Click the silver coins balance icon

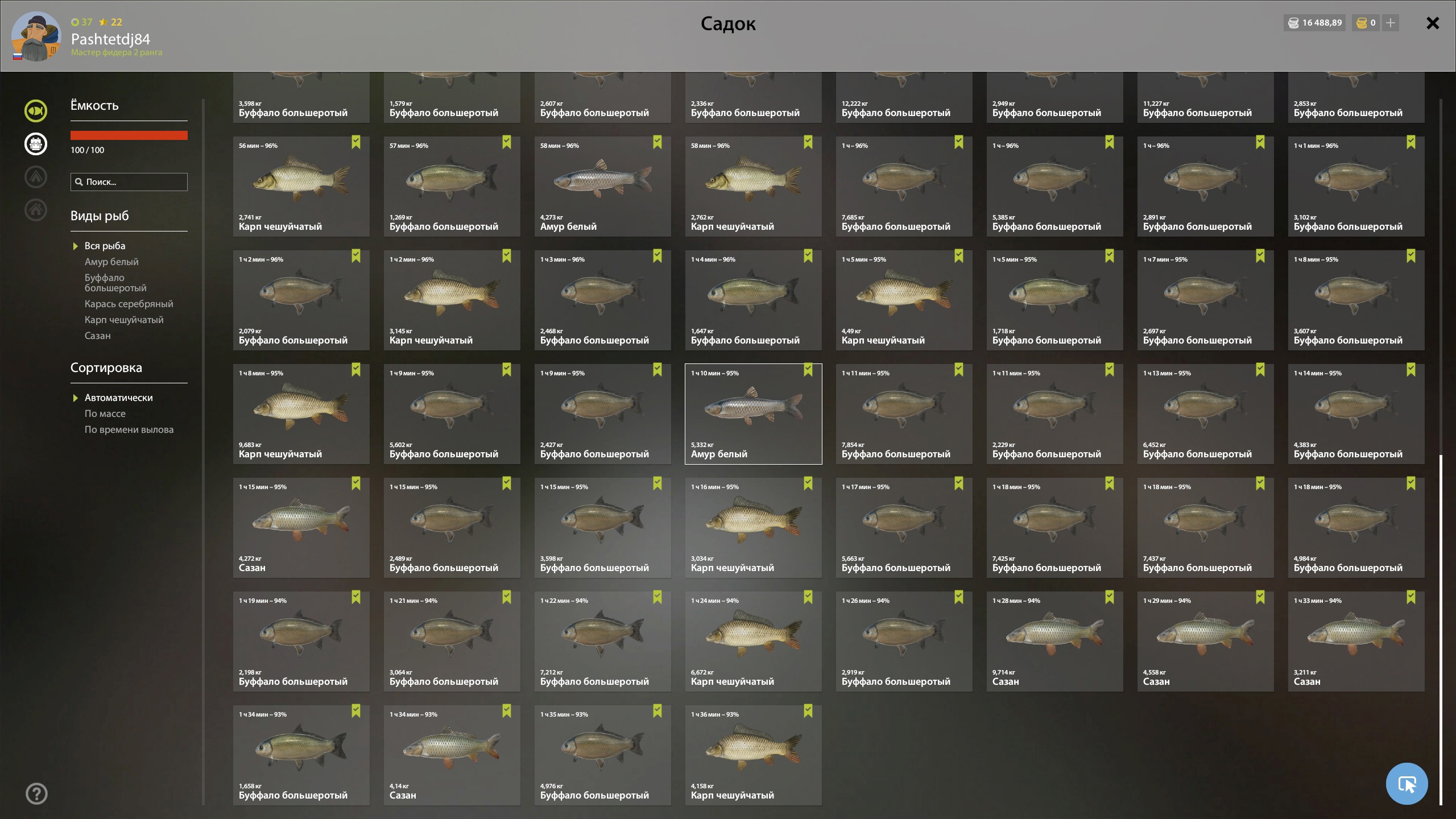pyautogui.click(x=1293, y=23)
